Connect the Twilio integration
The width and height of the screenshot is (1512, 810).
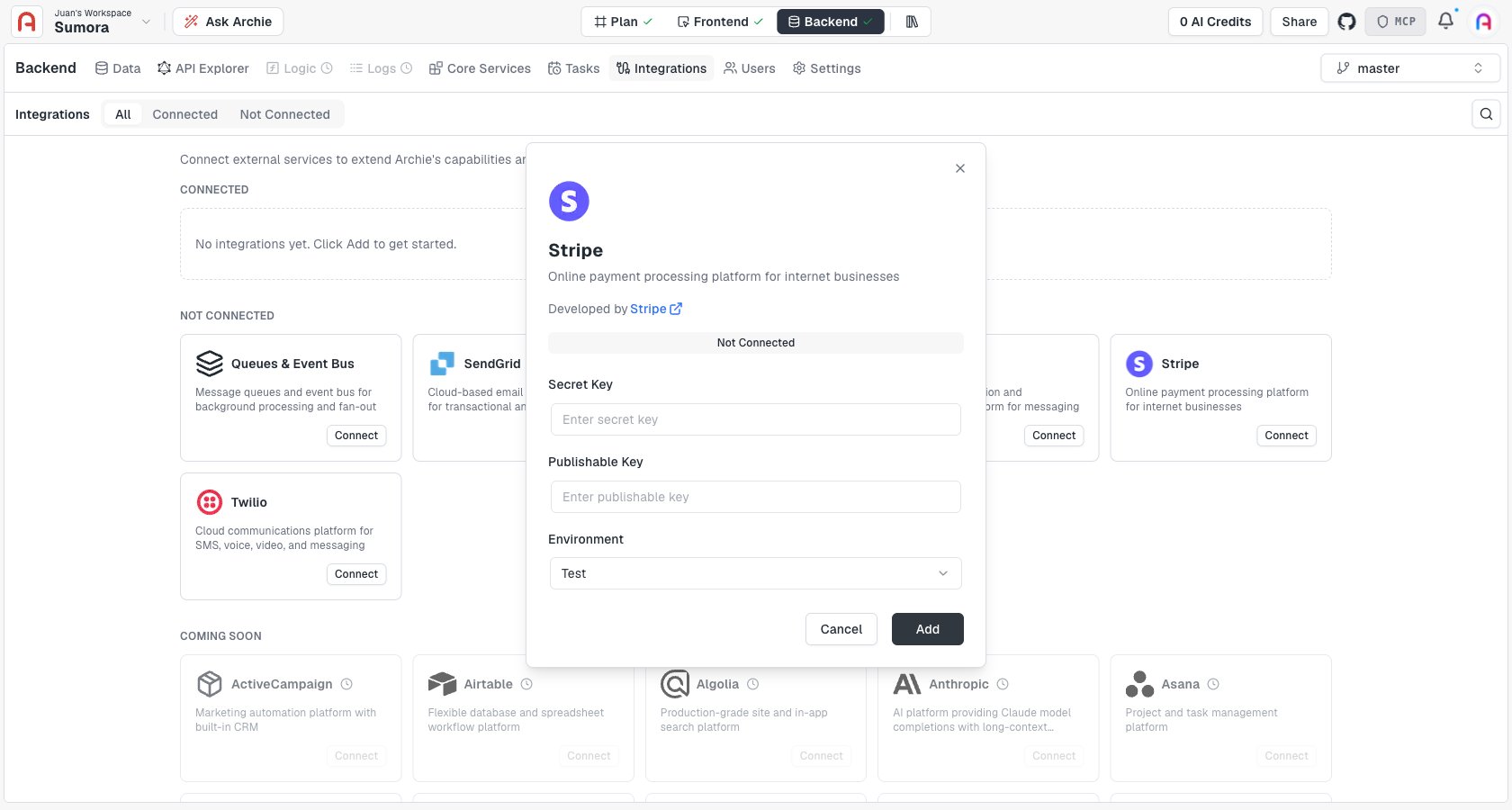(356, 574)
